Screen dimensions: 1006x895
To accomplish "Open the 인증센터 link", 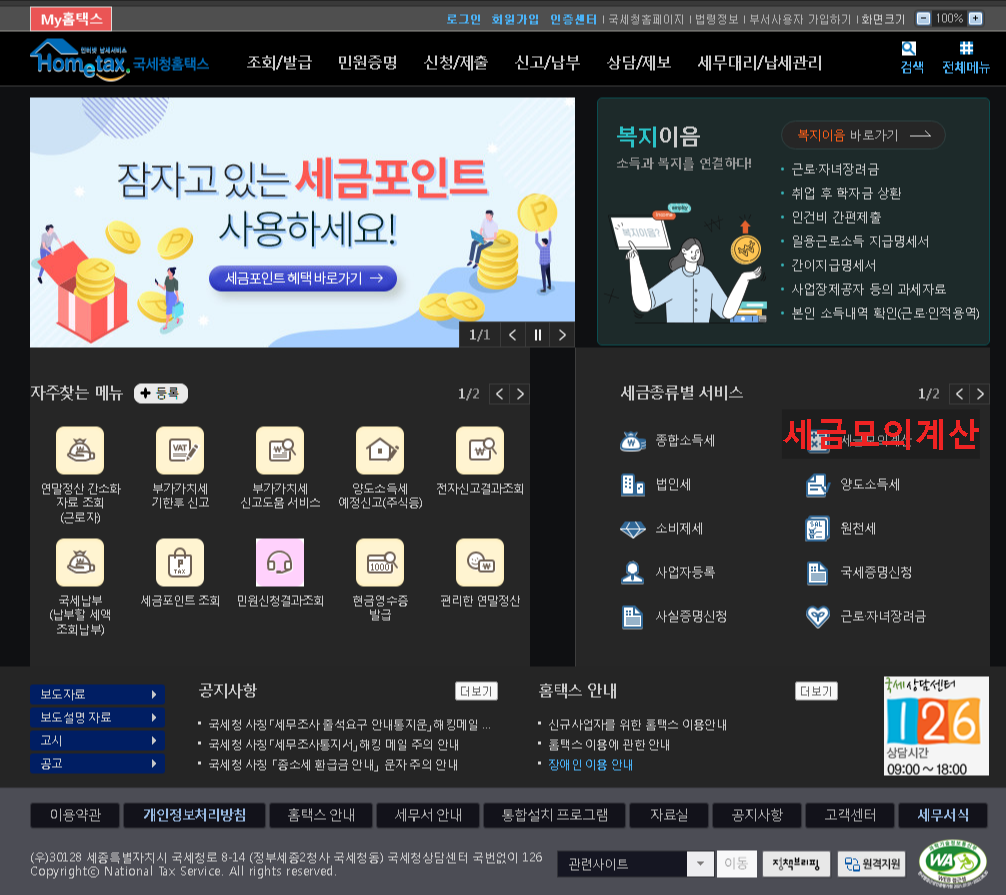I will 573,19.
